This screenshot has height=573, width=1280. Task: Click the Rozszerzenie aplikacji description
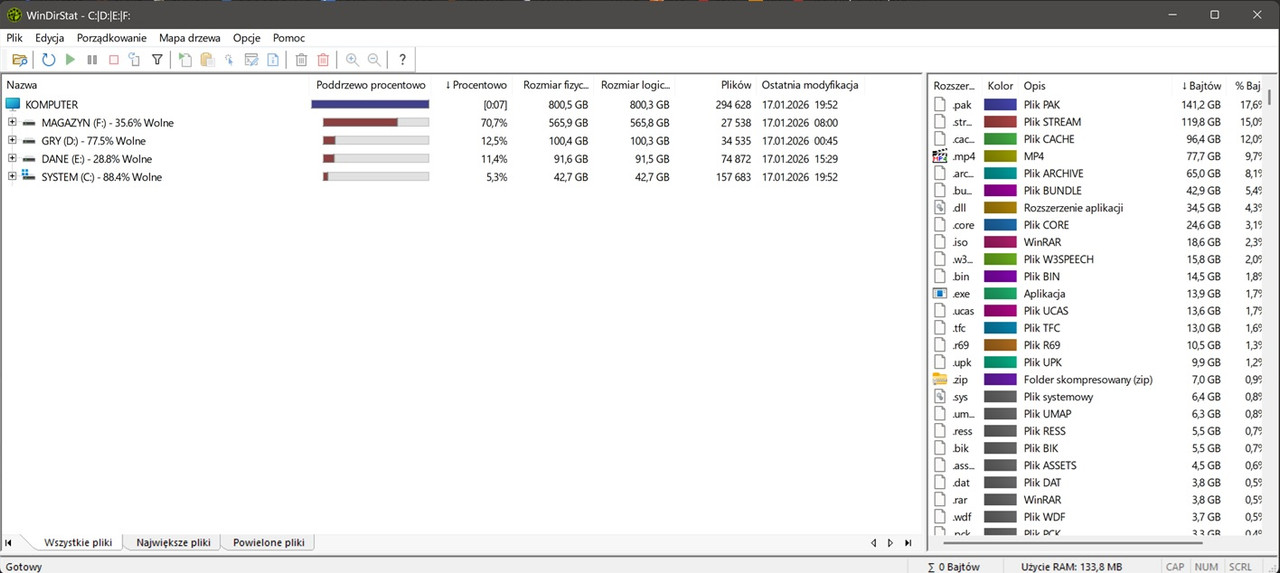click(x=1074, y=208)
